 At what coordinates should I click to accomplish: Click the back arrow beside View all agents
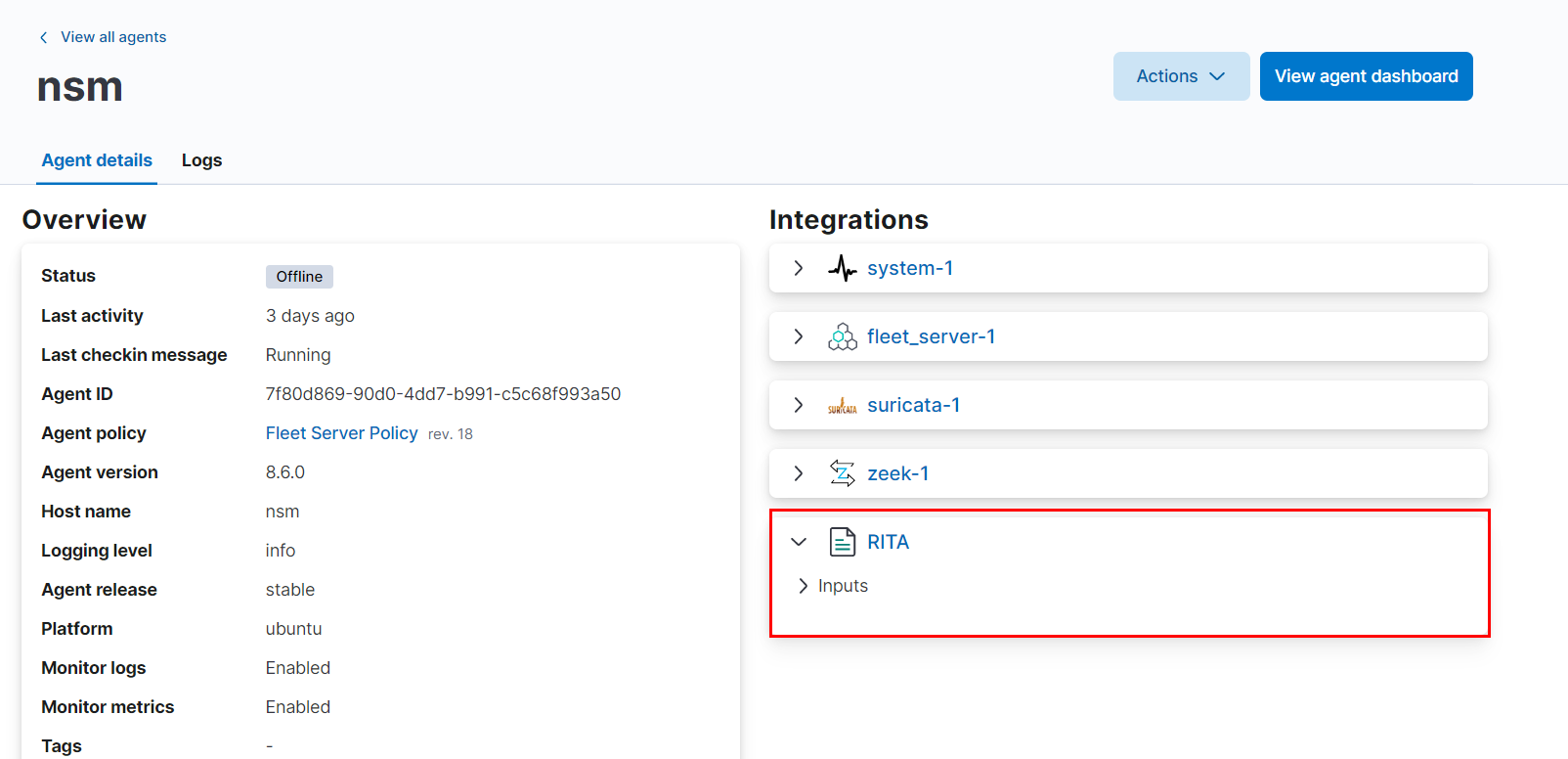(43, 37)
